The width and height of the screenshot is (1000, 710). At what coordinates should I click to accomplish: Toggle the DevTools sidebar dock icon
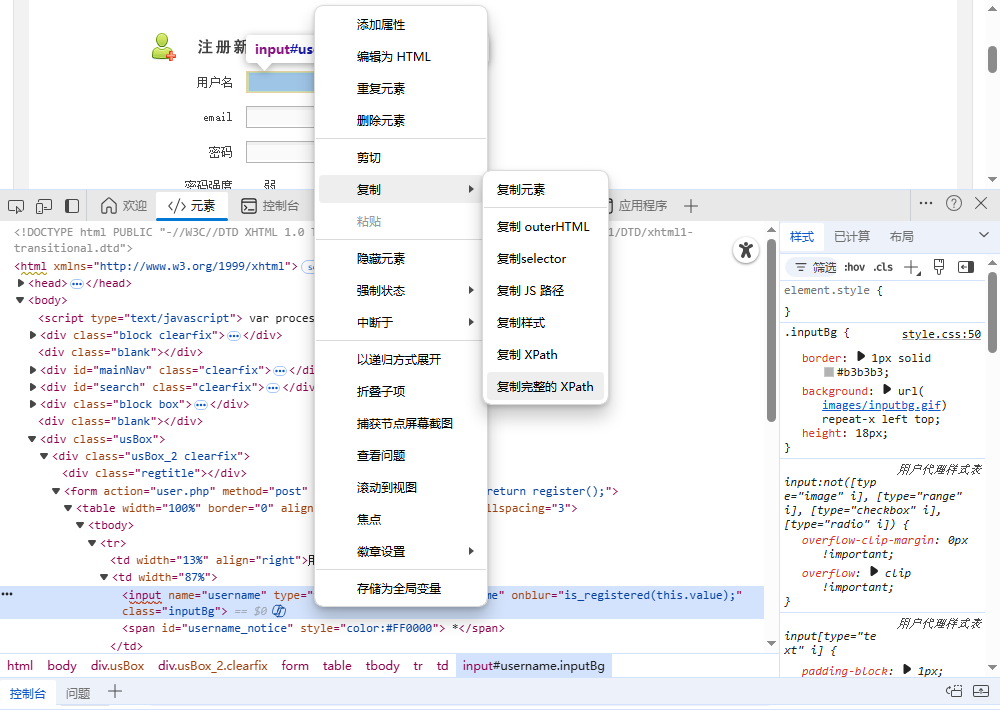coord(72,206)
